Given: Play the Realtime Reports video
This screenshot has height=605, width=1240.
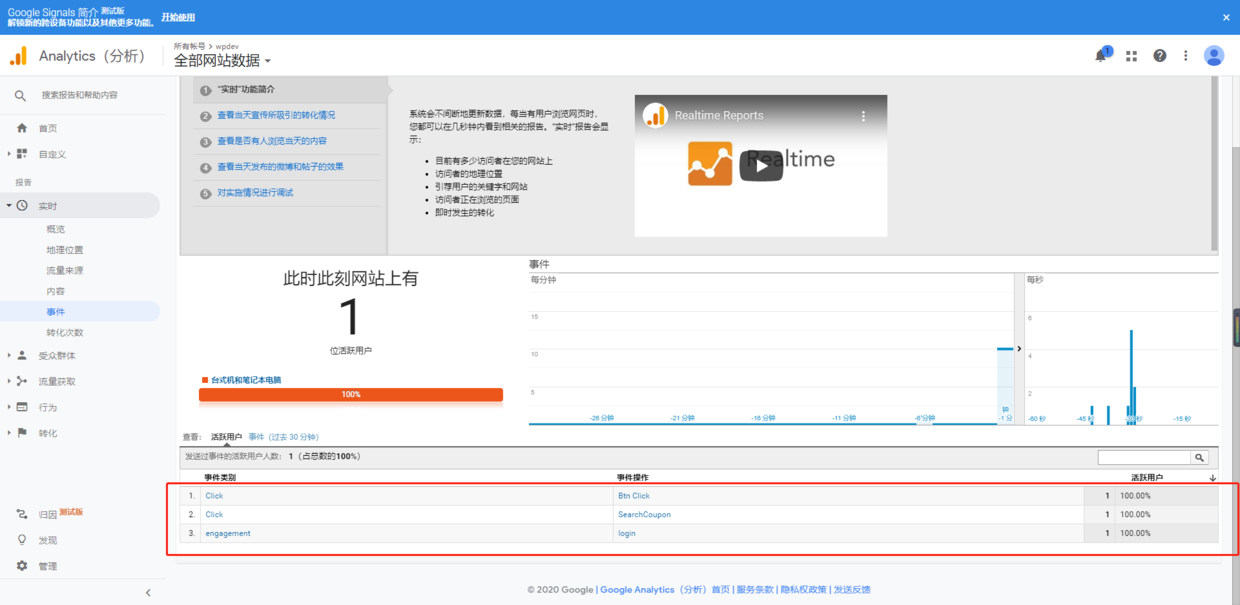Looking at the screenshot, I should click(x=761, y=166).
